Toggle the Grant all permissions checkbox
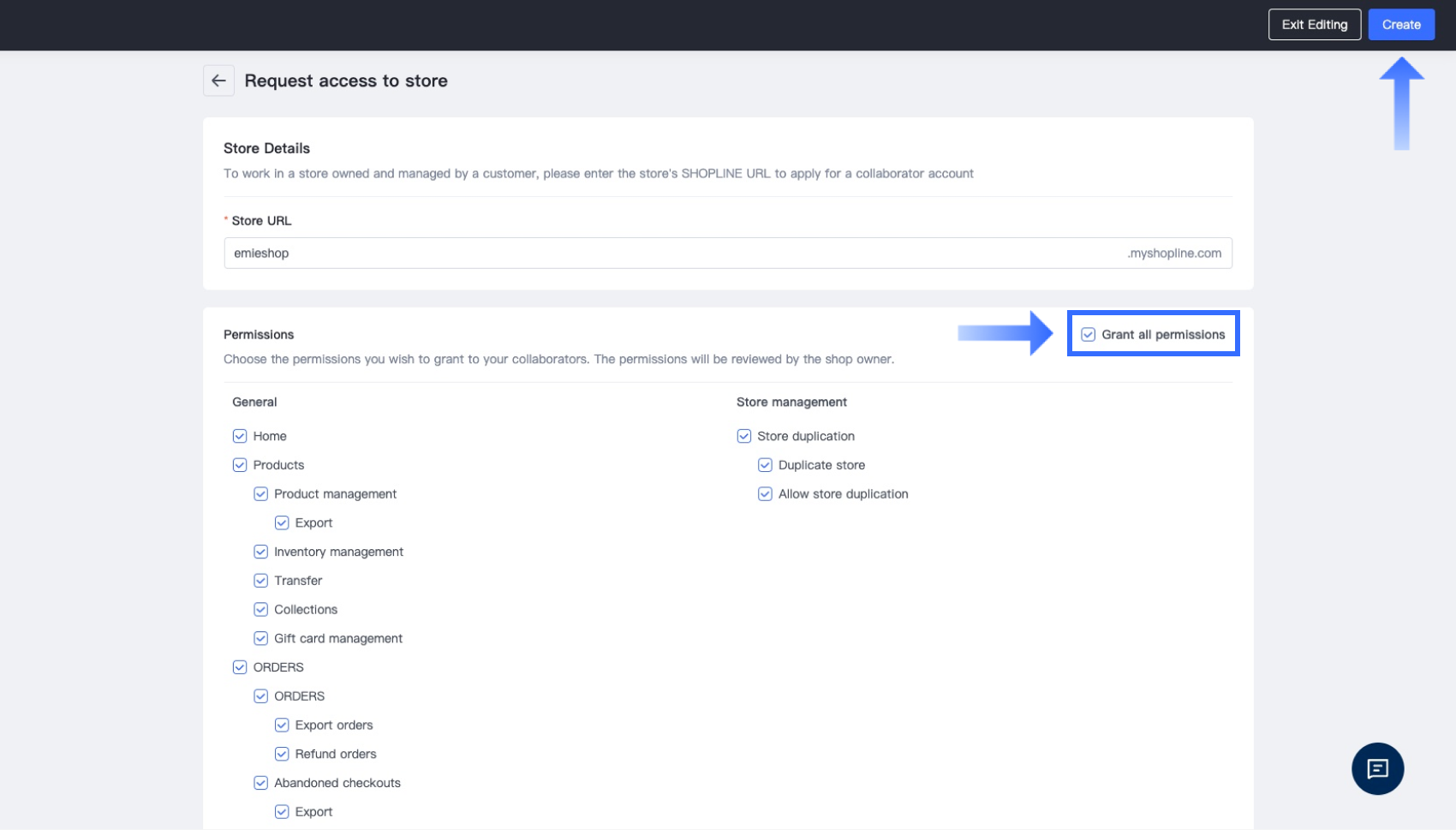Viewport: 1456px width, 830px height. (x=1088, y=335)
